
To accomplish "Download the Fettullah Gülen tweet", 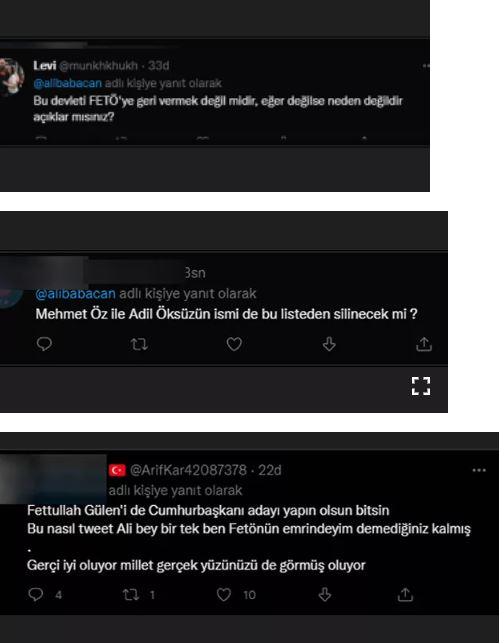I will point(325,595).
